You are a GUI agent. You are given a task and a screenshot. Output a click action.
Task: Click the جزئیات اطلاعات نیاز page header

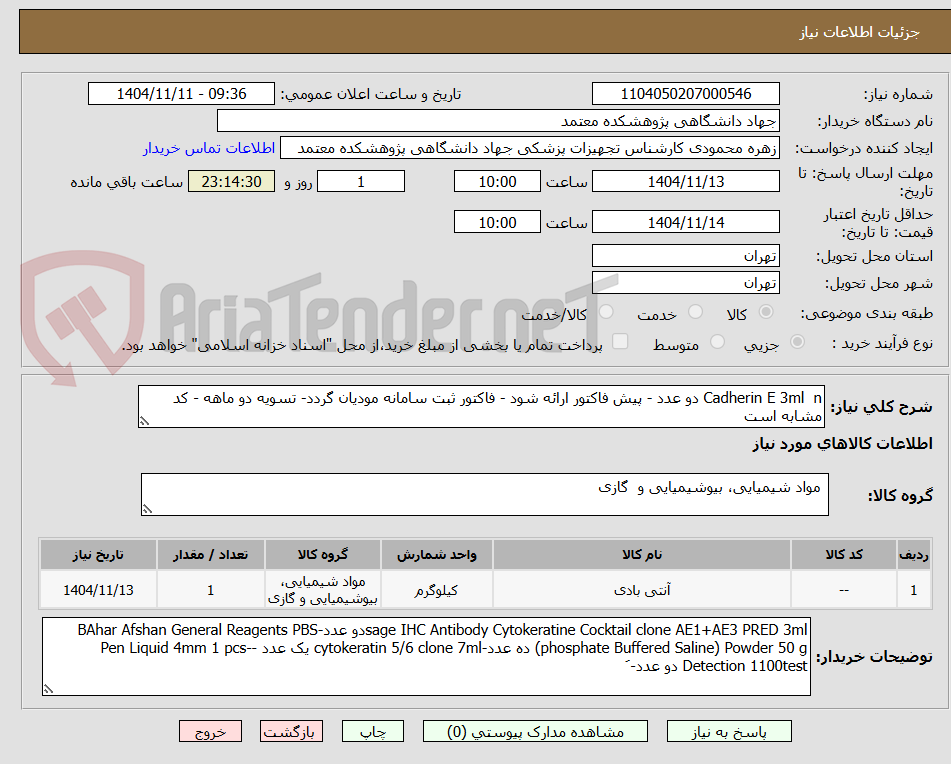coord(859,32)
